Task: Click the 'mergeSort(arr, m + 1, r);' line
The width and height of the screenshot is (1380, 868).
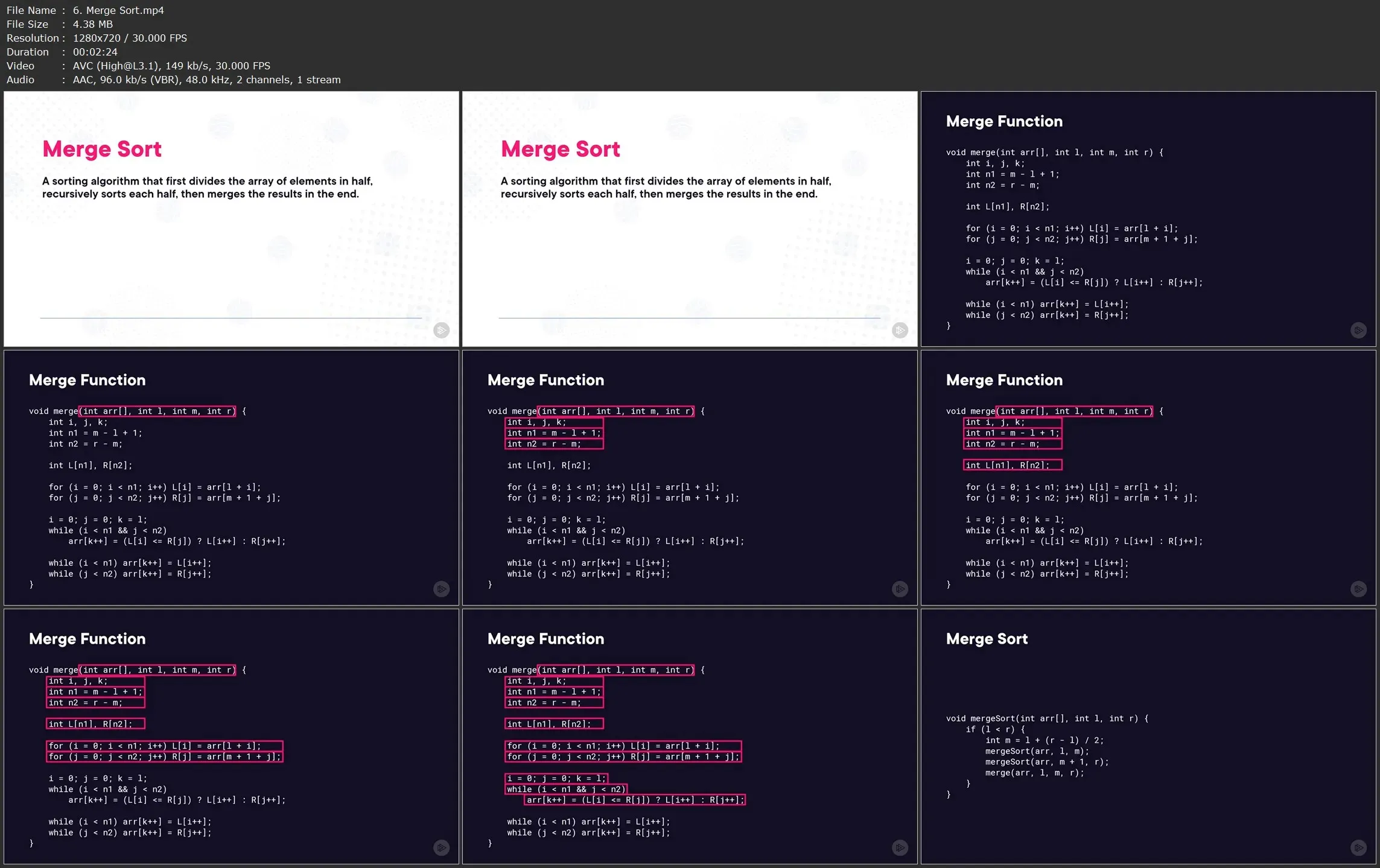Action: coord(1047,762)
